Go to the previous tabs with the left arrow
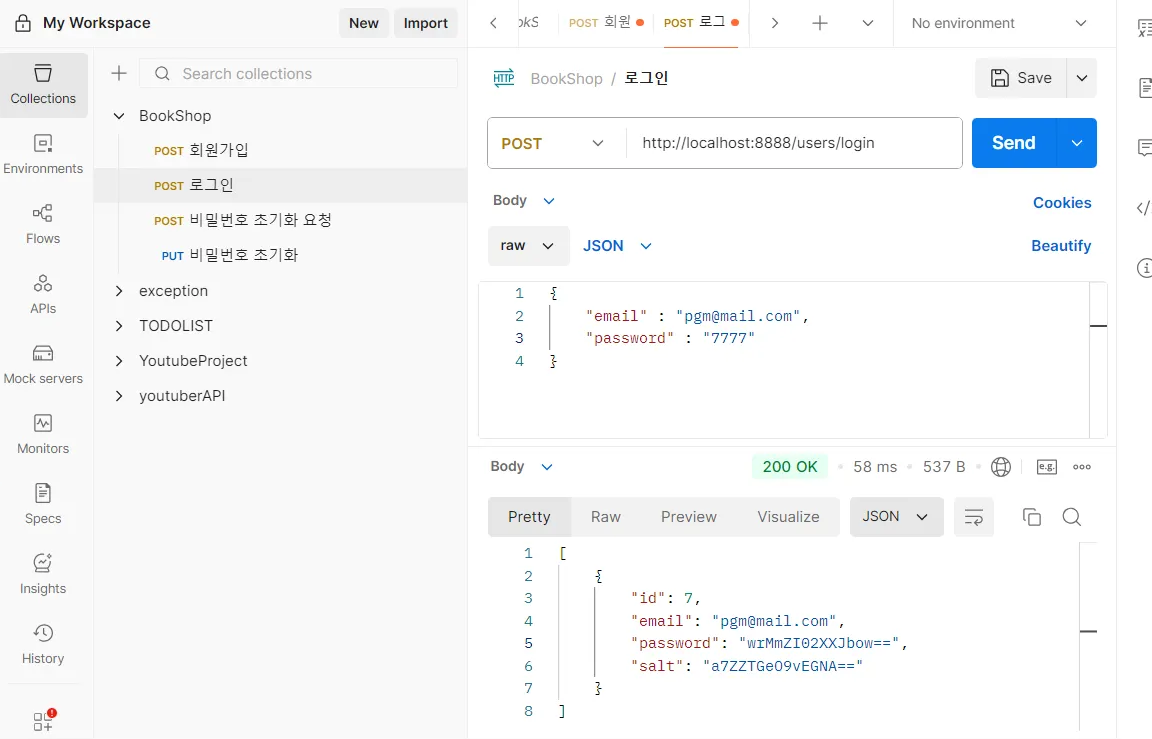Viewport: 1152px width, 739px height. 494,24
